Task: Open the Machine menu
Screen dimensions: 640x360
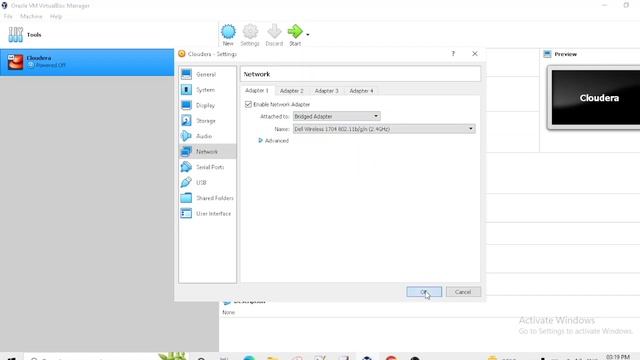Action: tap(31, 16)
